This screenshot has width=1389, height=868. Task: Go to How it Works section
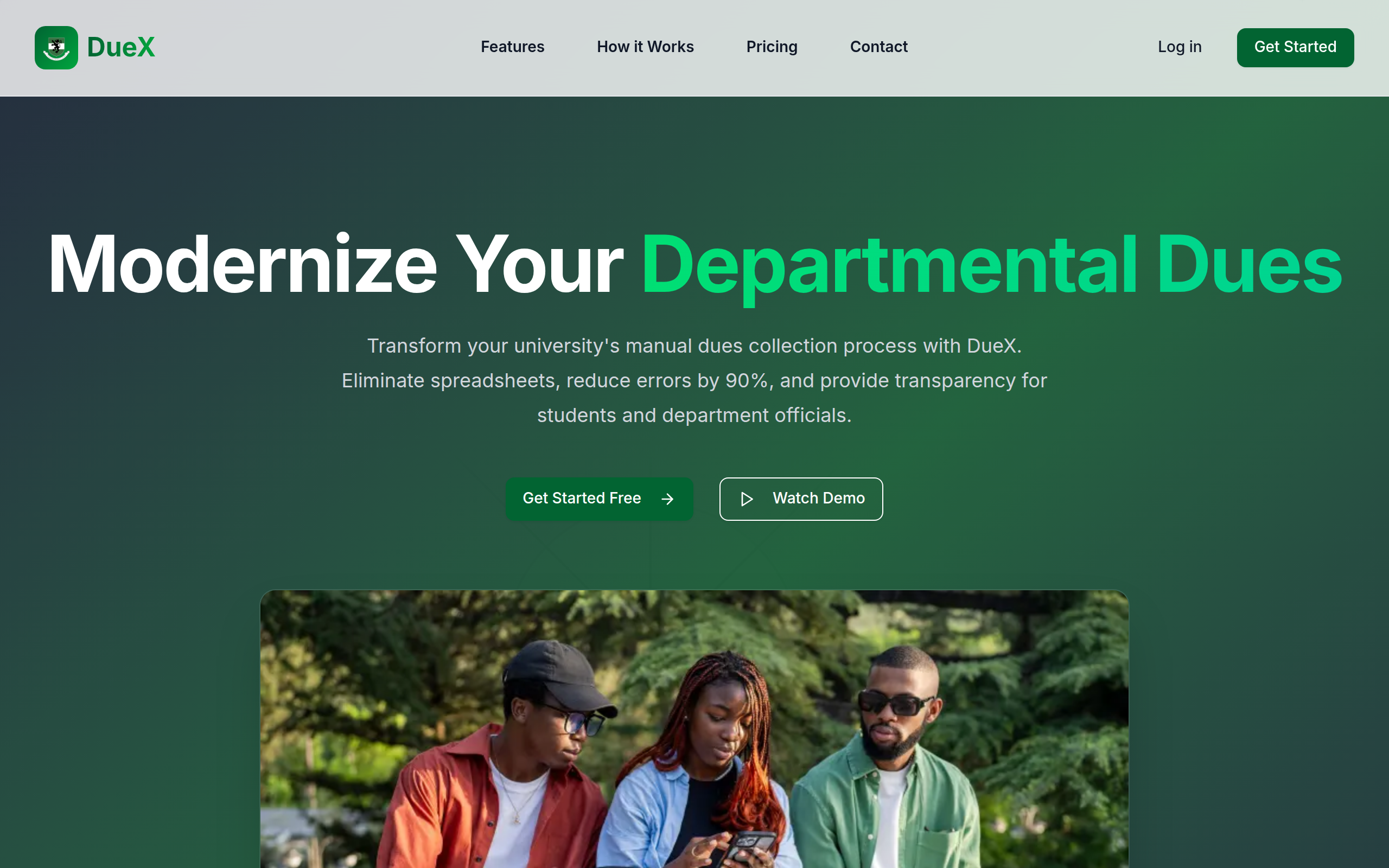(645, 47)
